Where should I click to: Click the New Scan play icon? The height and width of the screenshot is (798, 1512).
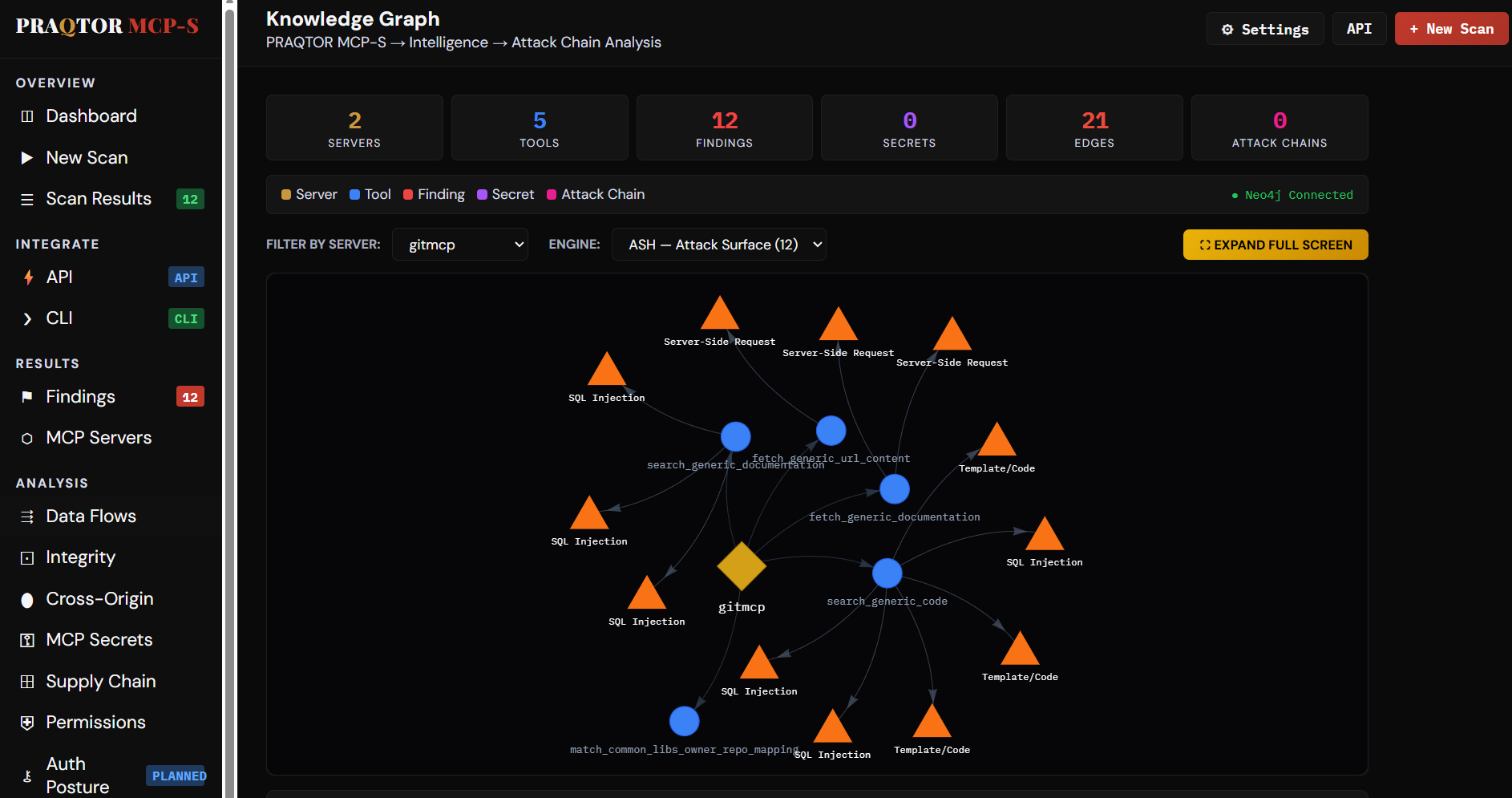[27, 157]
